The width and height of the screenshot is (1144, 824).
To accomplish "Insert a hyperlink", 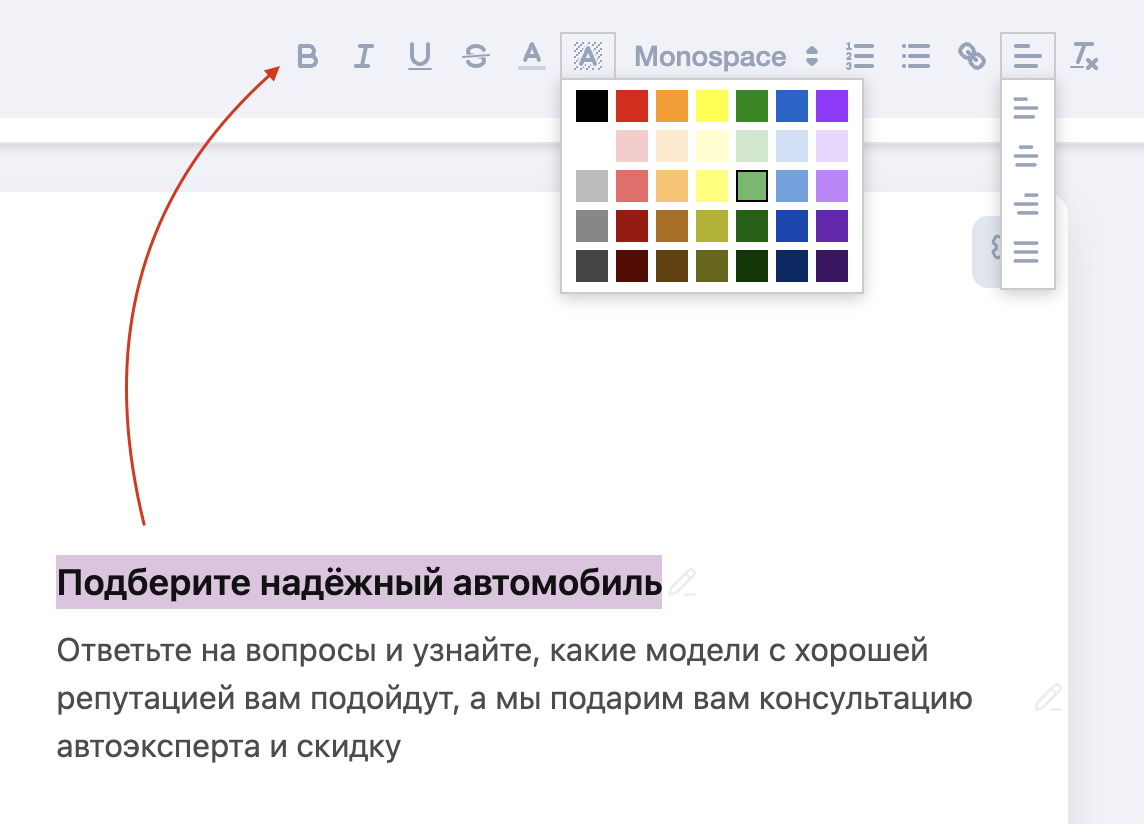I will click(x=972, y=57).
